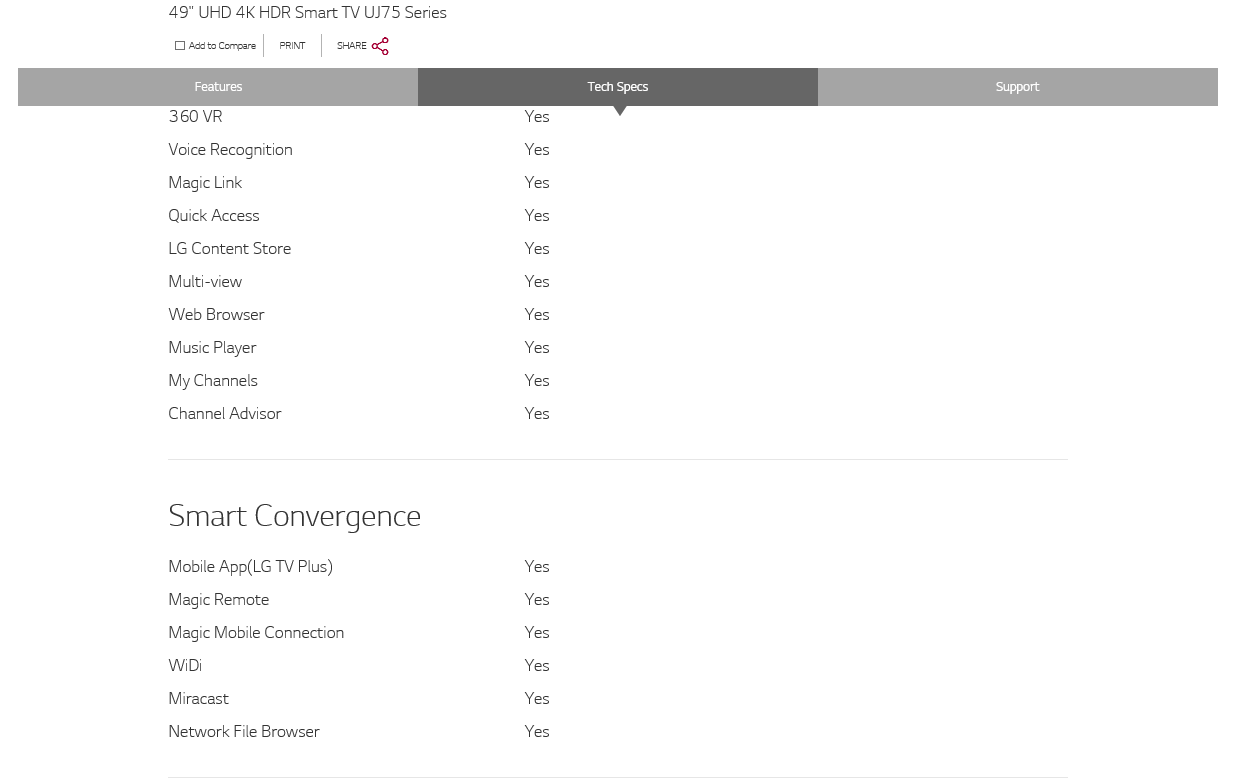The width and height of the screenshot is (1241, 783).
Task: Click the SHARE text label
Action: [x=351, y=46]
